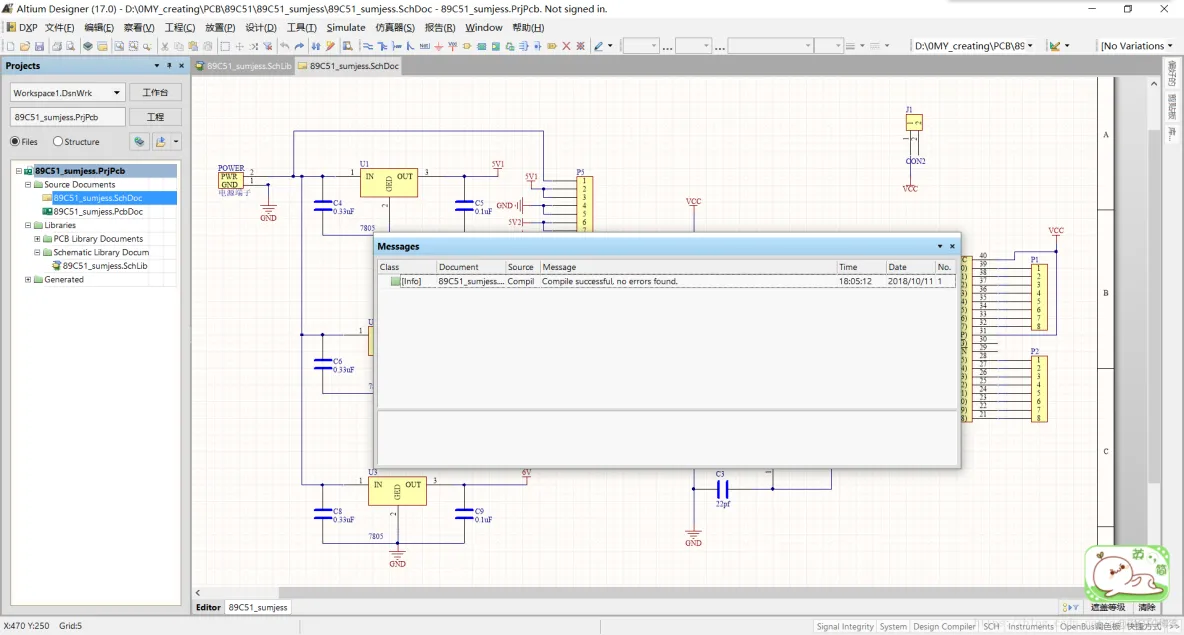This screenshot has width=1184, height=635.
Task: Click the Undo arrow icon
Action: tap(285, 46)
